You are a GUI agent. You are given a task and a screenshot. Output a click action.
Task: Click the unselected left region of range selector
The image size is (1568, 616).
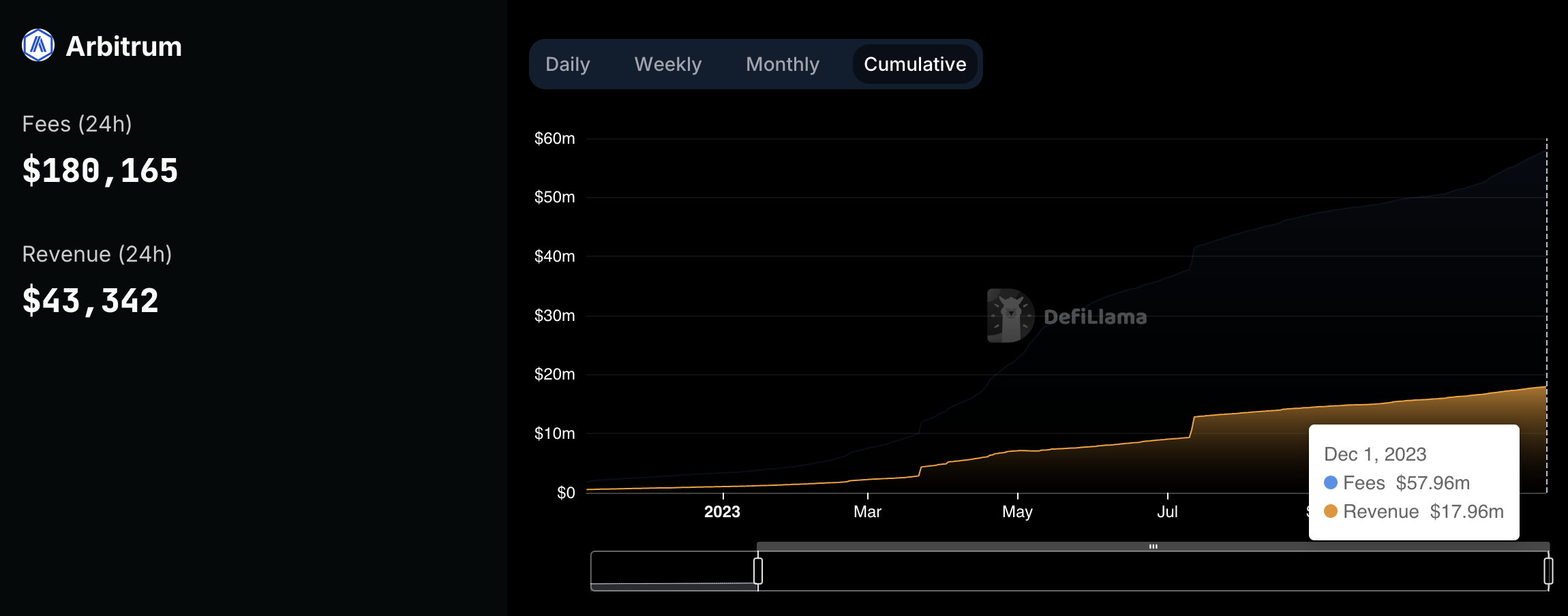[x=674, y=570]
